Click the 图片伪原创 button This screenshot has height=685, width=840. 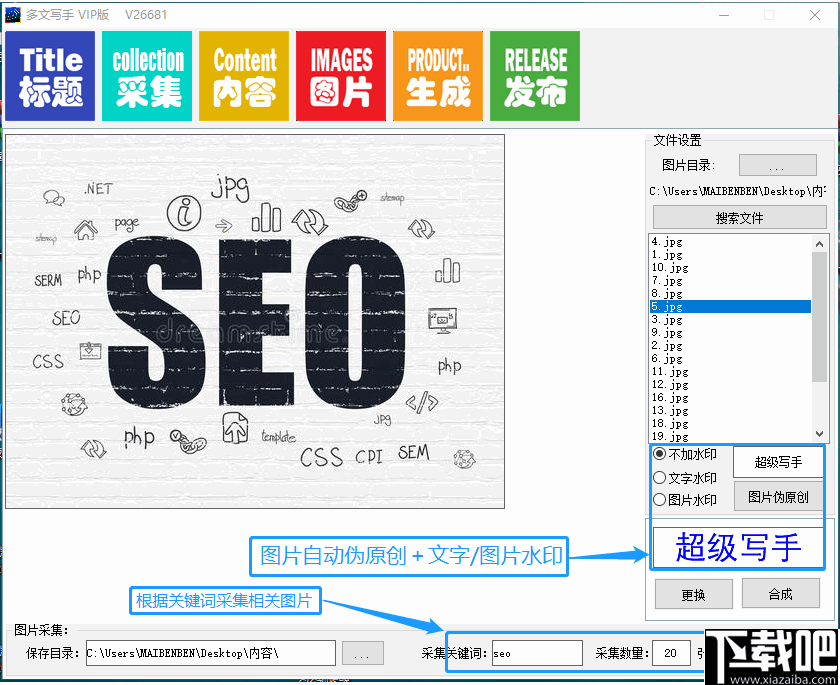pyautogui.click(x=778, y=497)
